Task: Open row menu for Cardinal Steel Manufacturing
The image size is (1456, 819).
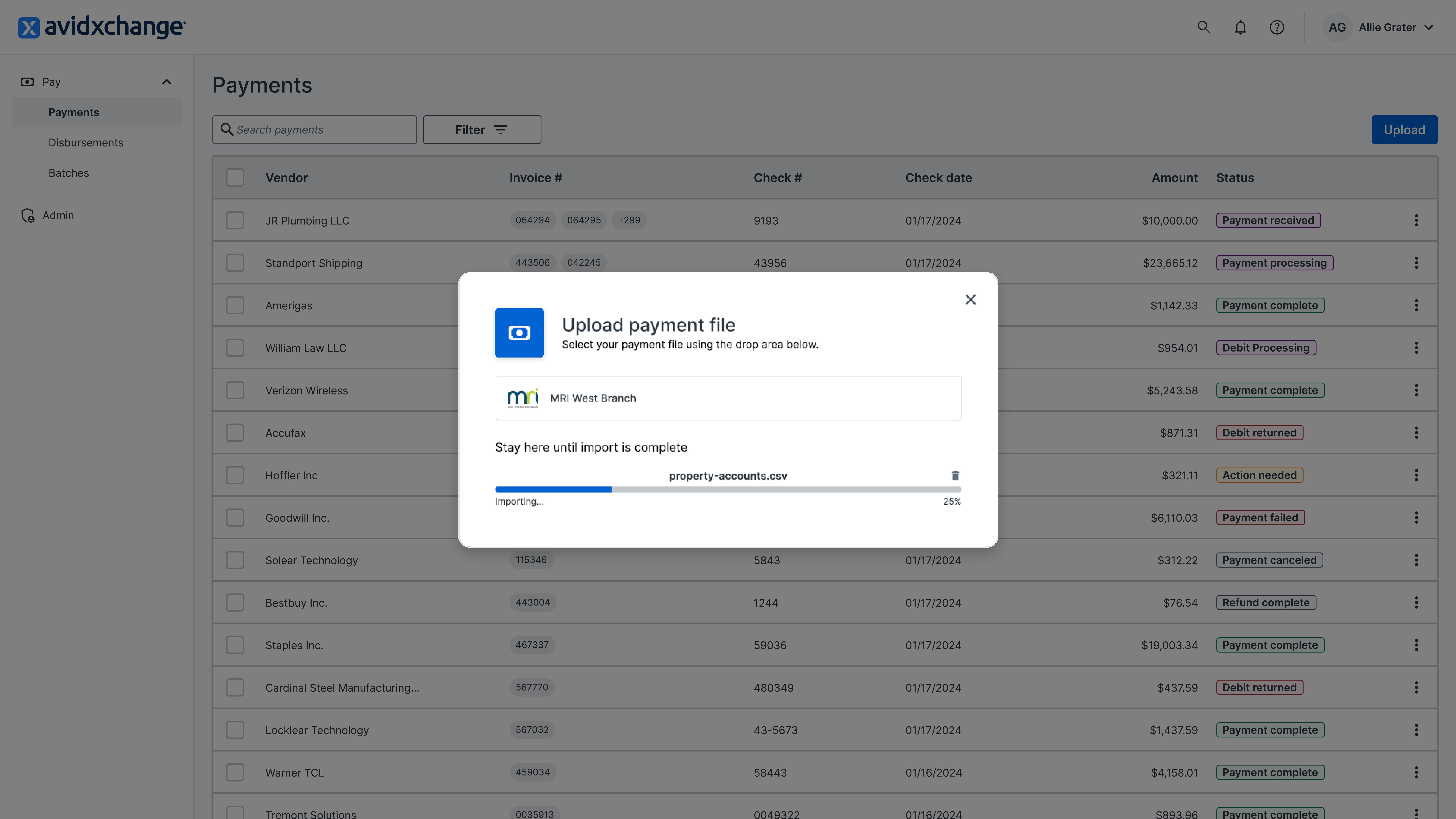Action: (x=1417, y=687)
